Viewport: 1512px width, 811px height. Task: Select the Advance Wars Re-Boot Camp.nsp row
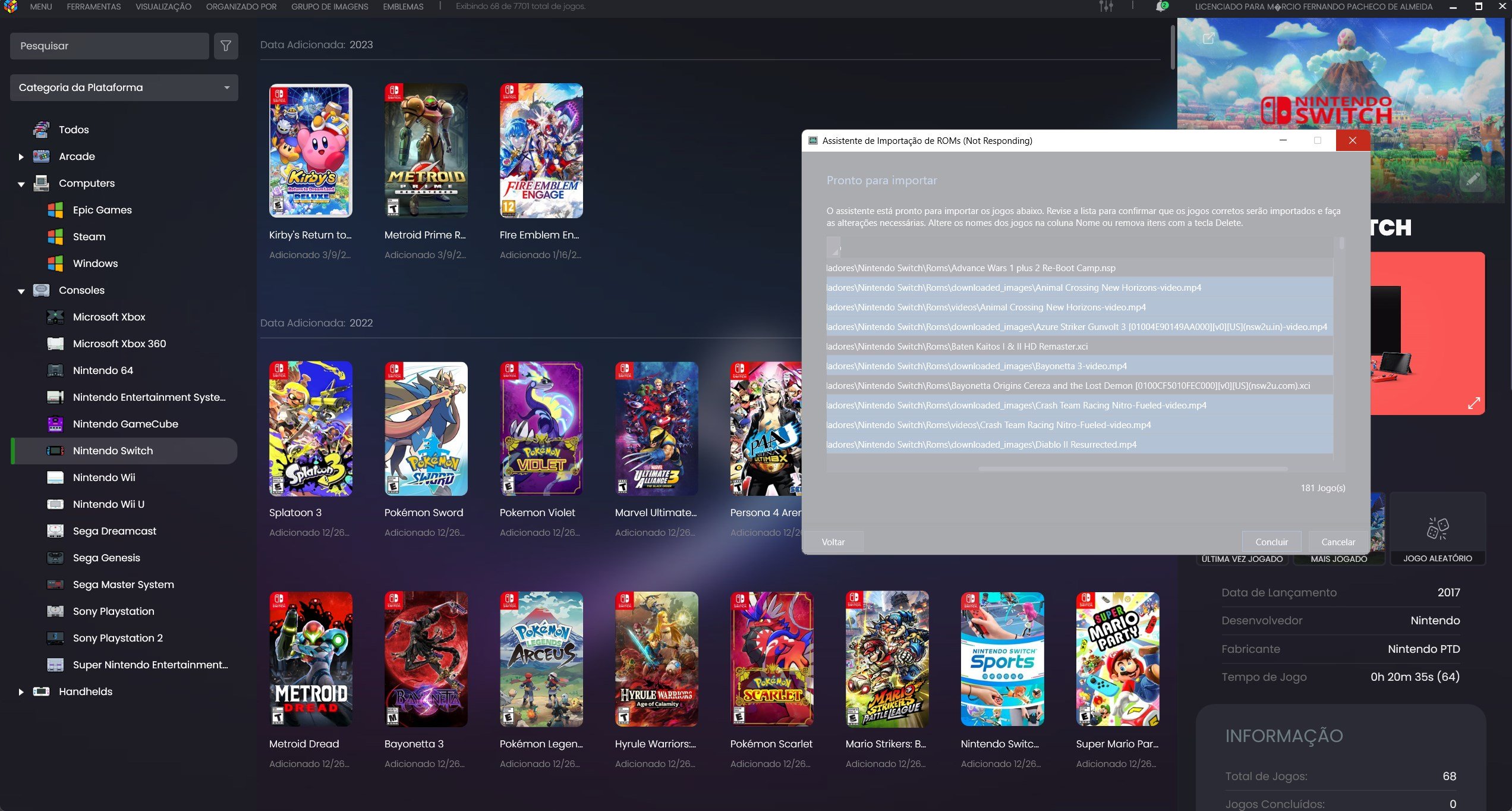pos(1079,268)
